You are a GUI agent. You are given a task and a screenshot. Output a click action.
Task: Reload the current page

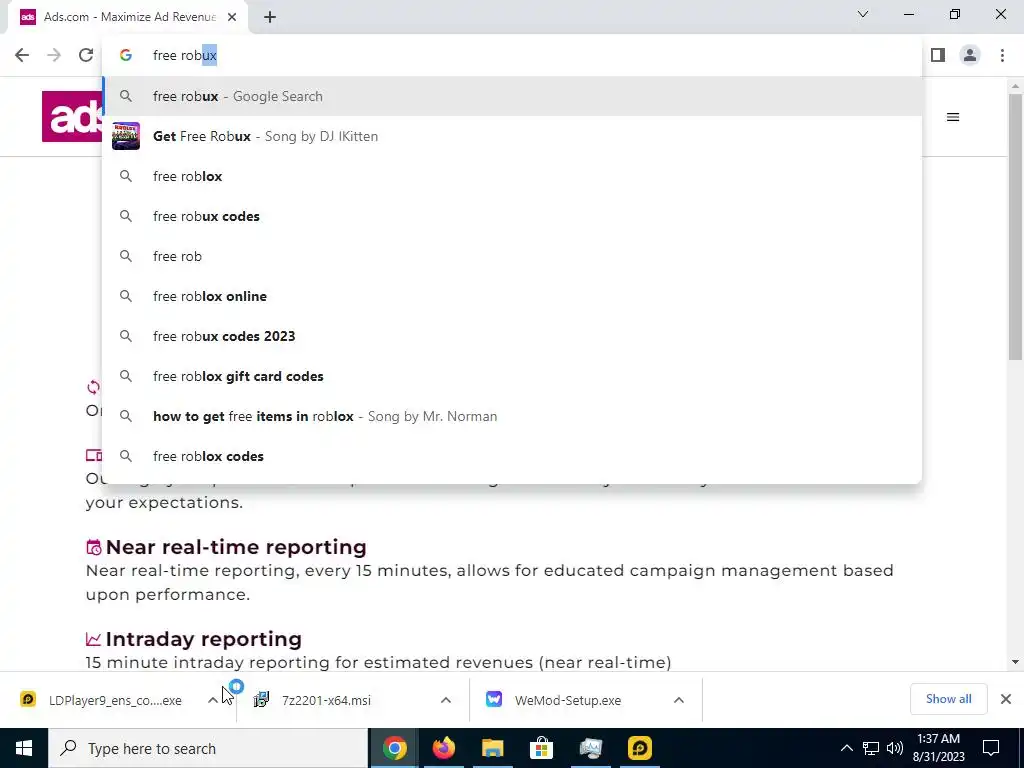click(86, 55)
